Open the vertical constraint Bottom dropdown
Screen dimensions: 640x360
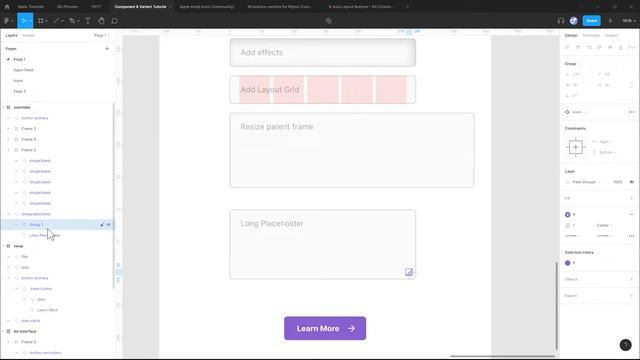pyautogui.click(x=607, y=152)
